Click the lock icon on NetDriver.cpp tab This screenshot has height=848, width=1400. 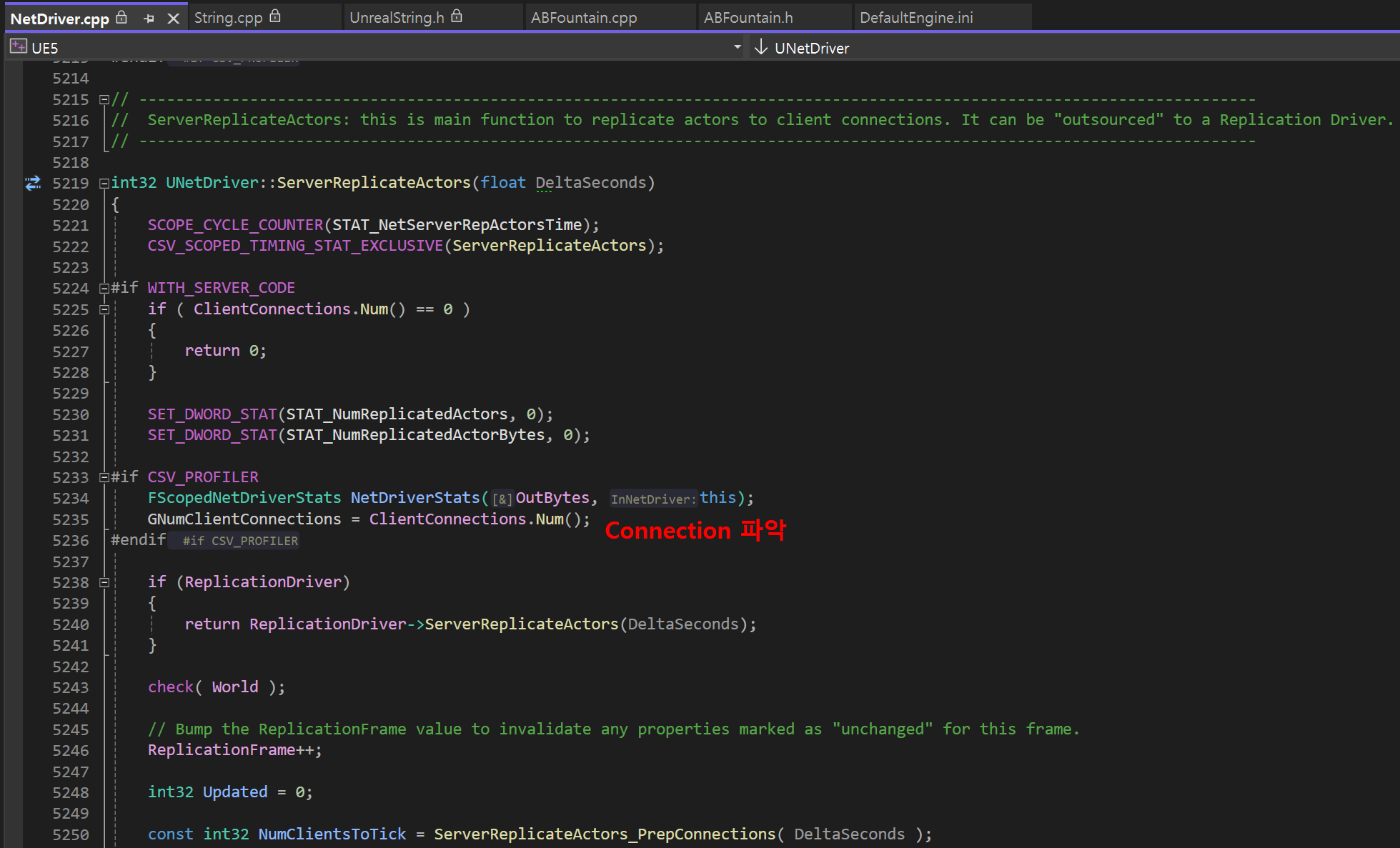(122, 17)
